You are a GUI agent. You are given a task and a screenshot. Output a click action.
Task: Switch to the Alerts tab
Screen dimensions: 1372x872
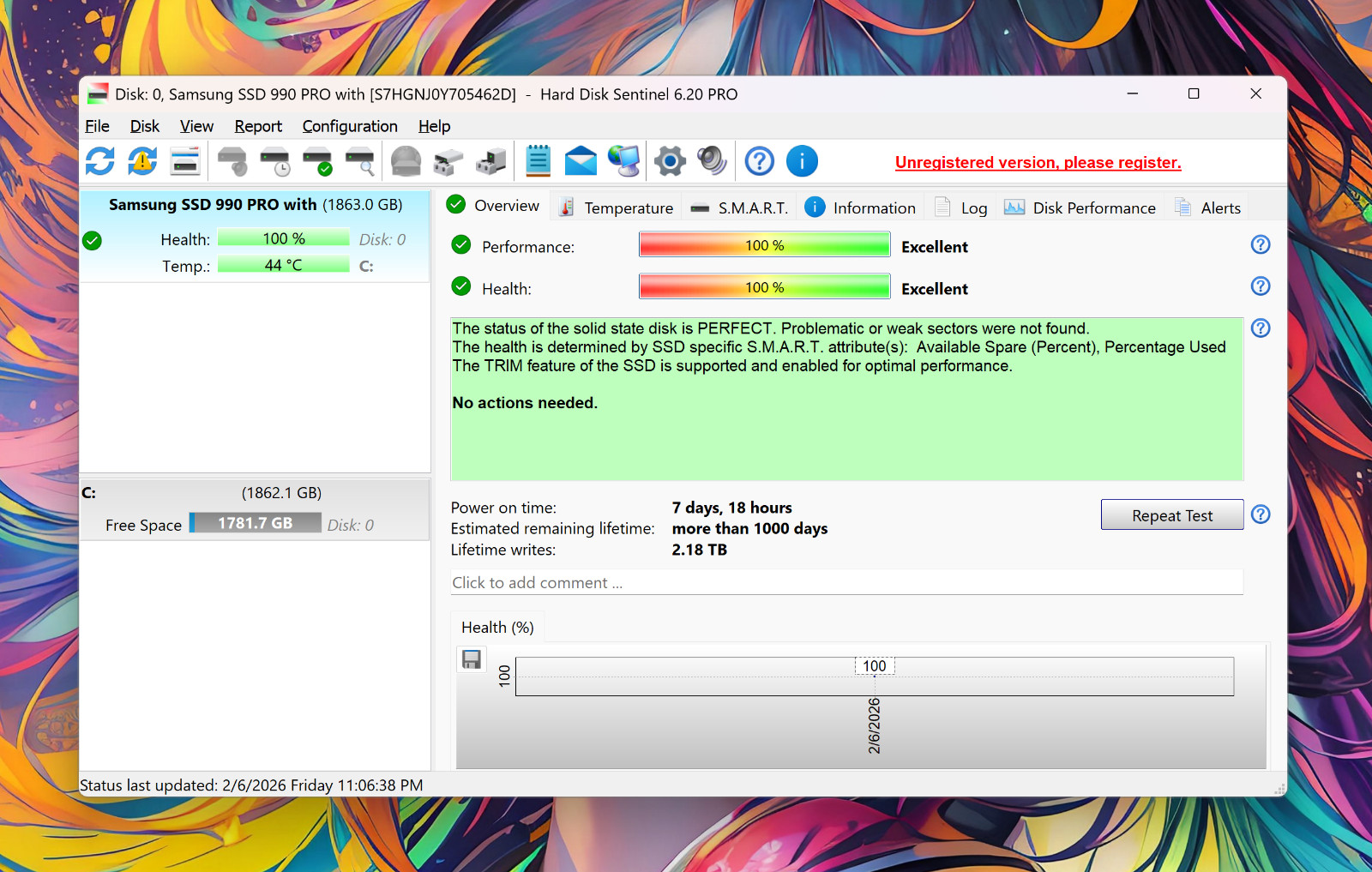1208,207
